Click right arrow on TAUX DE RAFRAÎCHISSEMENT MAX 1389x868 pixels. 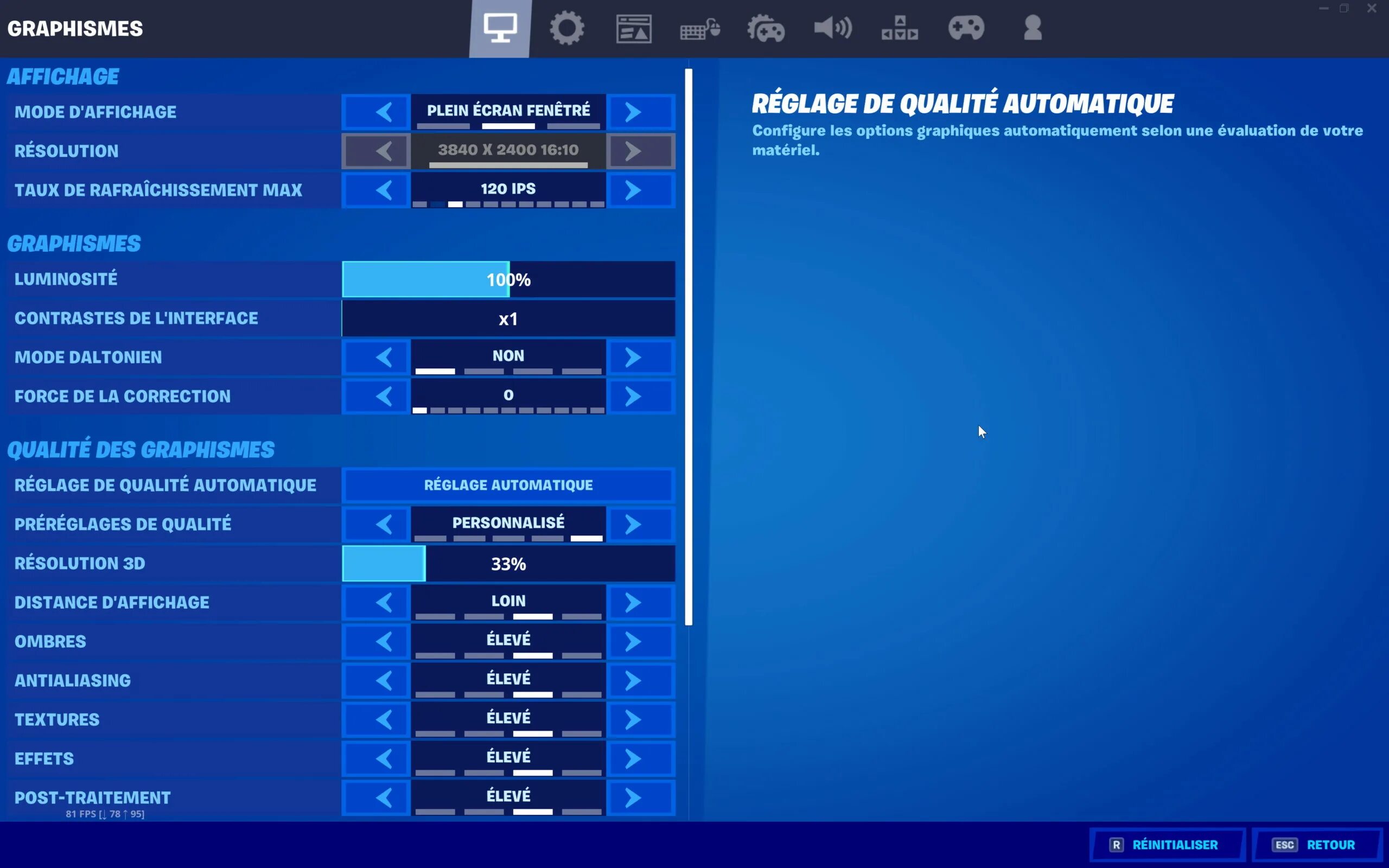click(633, 189)
